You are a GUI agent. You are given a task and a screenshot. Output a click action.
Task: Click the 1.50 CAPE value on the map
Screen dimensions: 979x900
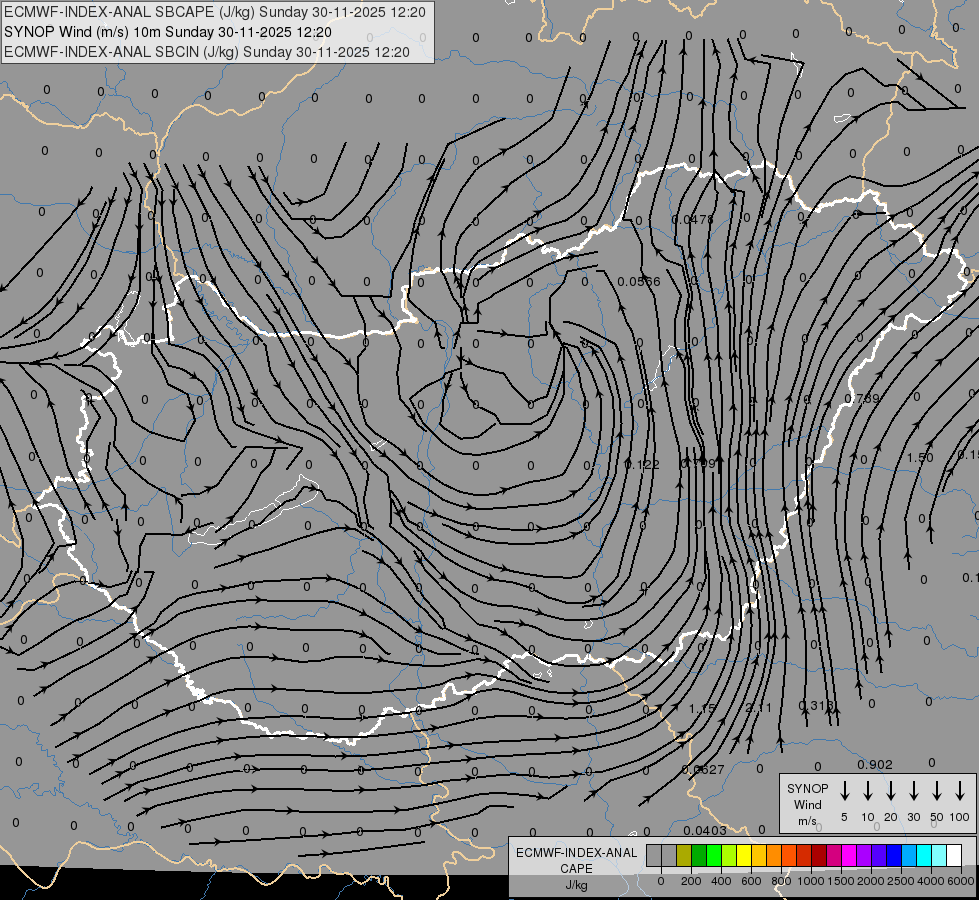click(920, 457)
